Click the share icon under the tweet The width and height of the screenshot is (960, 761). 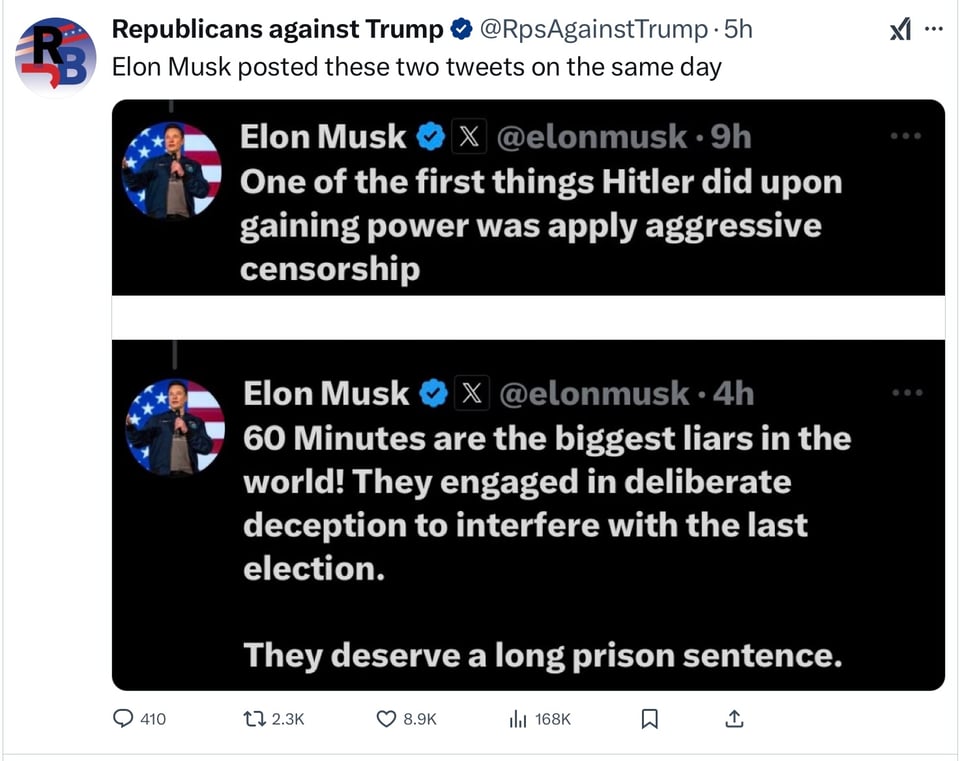pyautogui.click(x=733, y=718)
